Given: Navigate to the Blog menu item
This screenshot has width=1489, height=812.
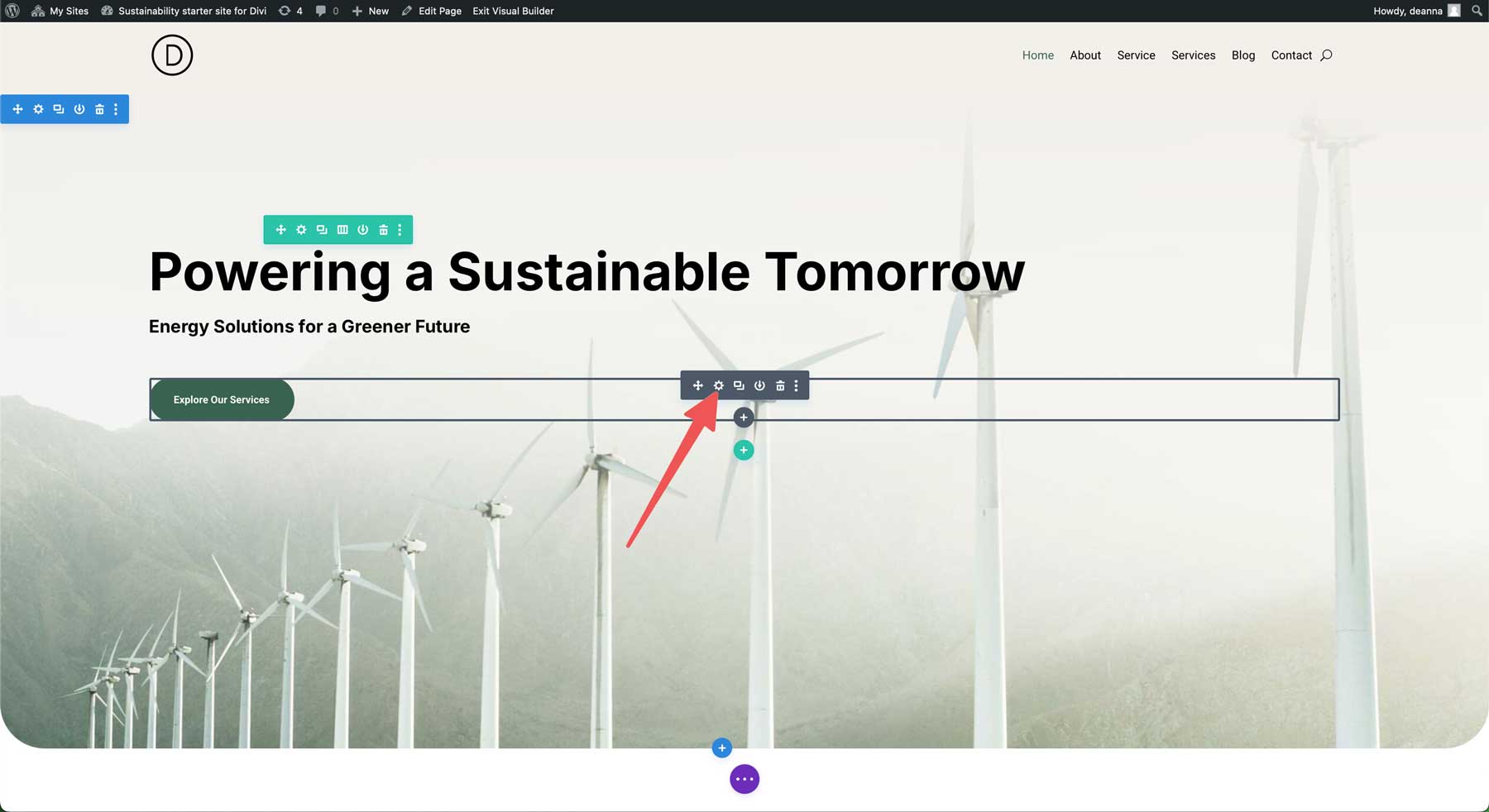Looking at the screenshot, I should point(1242,55).
